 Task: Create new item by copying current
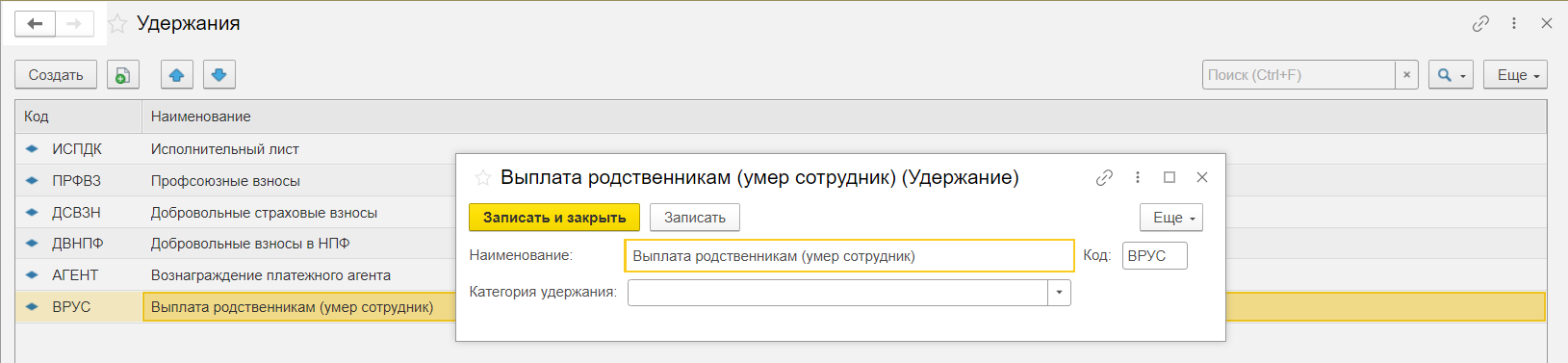click(x=123, y=74)
